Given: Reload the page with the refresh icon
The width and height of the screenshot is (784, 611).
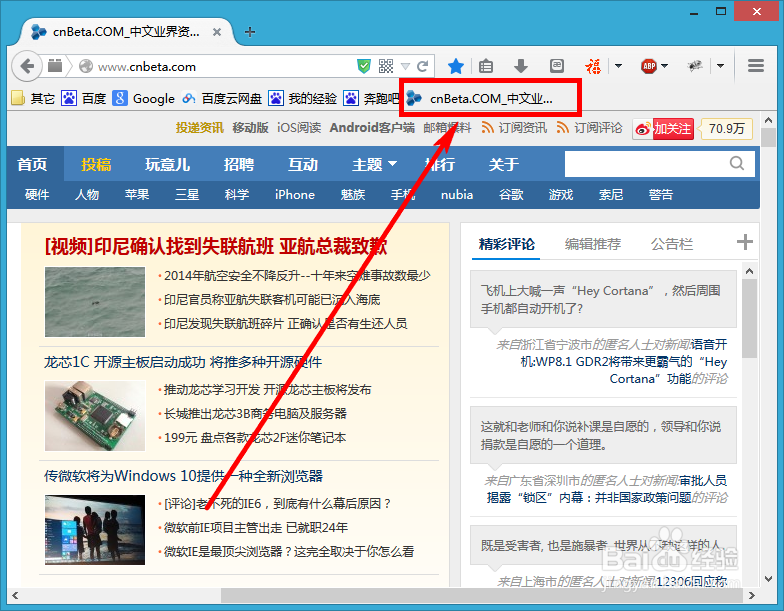Looking at the screenshot, I should click(423, 66).
